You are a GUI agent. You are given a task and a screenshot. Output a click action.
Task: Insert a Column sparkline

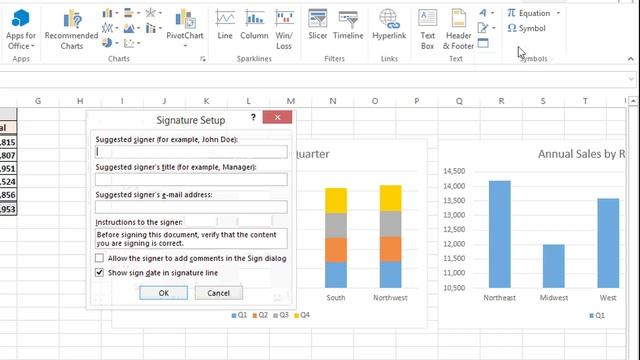tap(254, 24)
